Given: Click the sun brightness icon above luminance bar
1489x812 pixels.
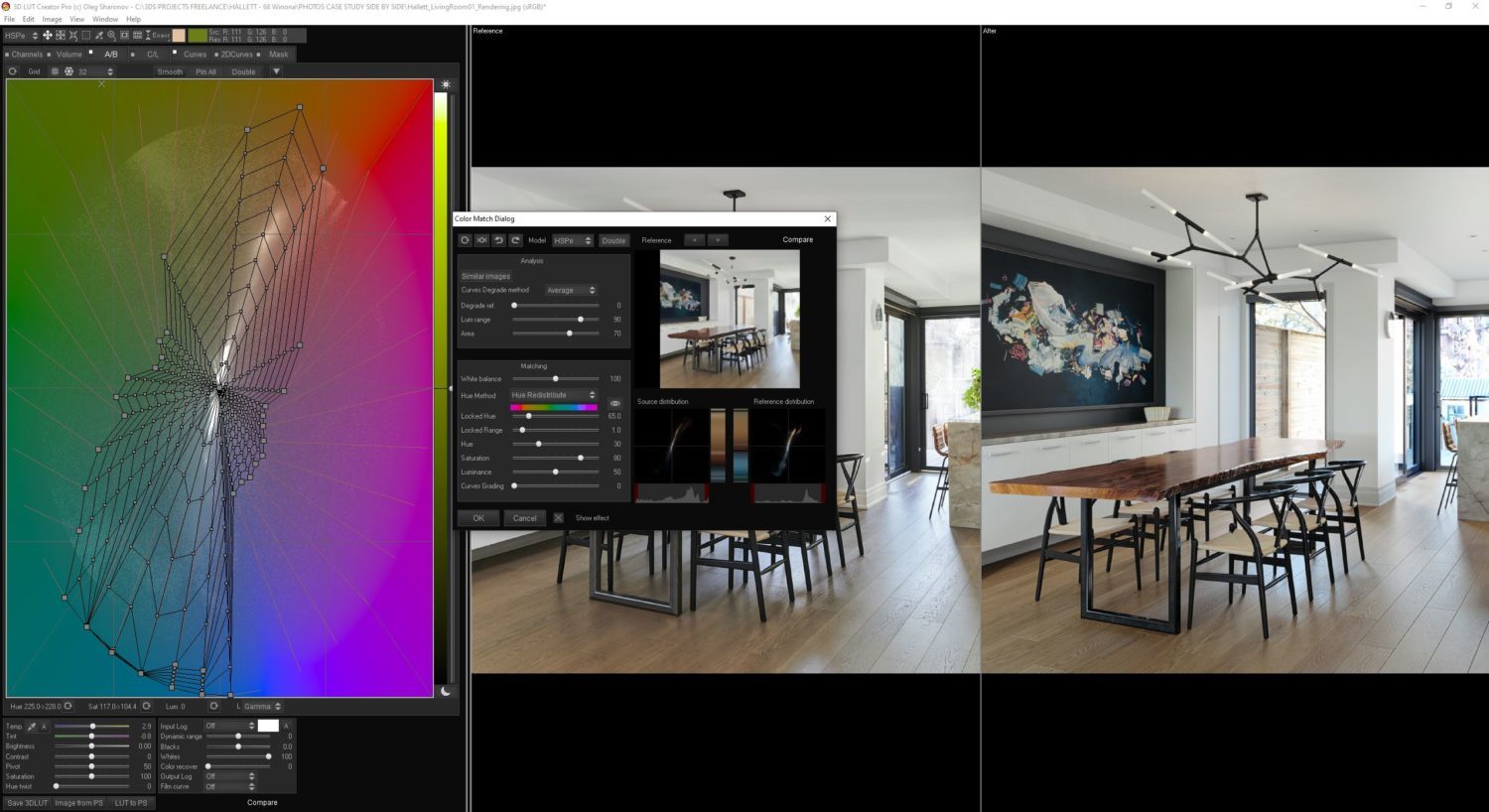Looking at the screenshot, I should pyautogui.click(x=446, y=84).
